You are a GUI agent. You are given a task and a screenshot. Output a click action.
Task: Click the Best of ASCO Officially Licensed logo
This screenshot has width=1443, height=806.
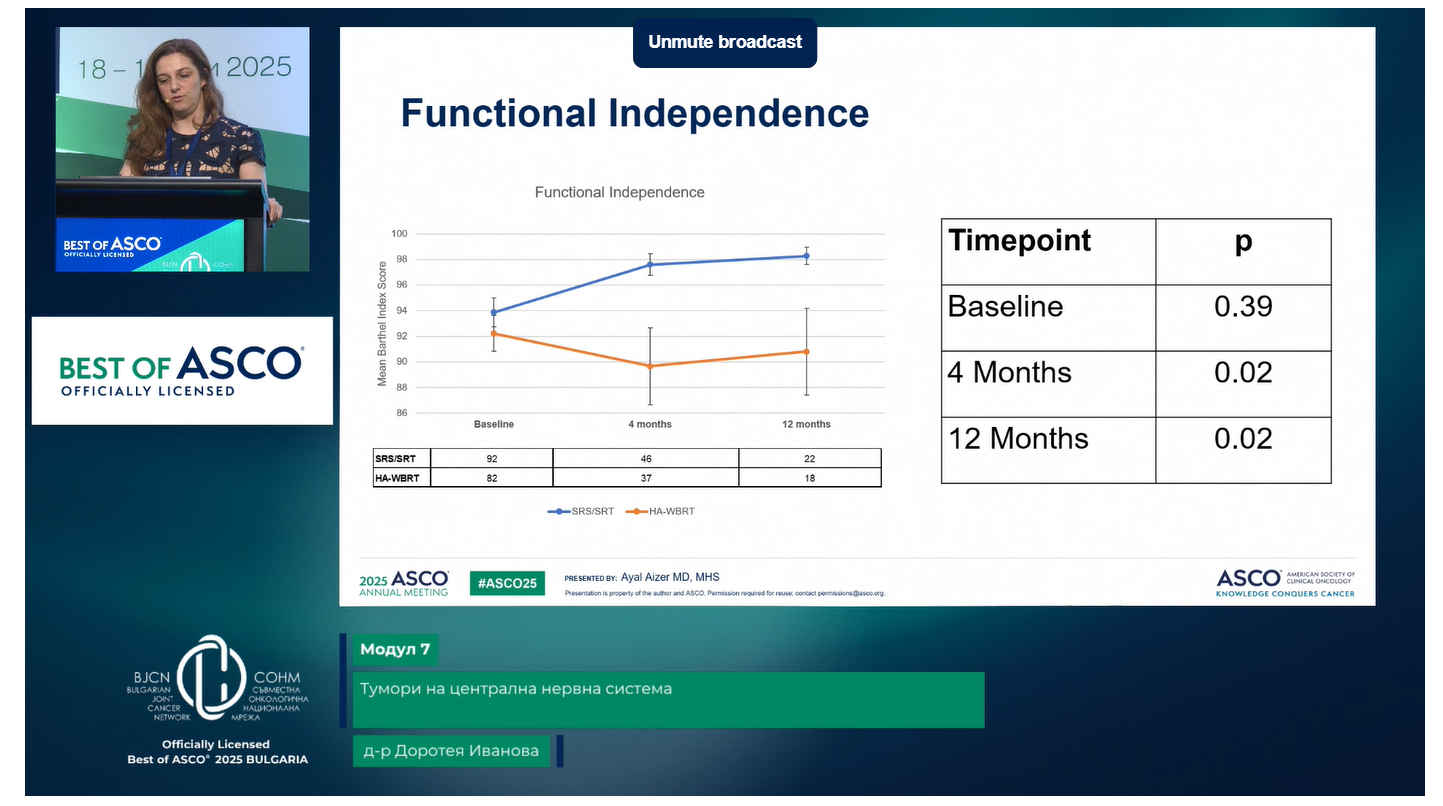182,371
